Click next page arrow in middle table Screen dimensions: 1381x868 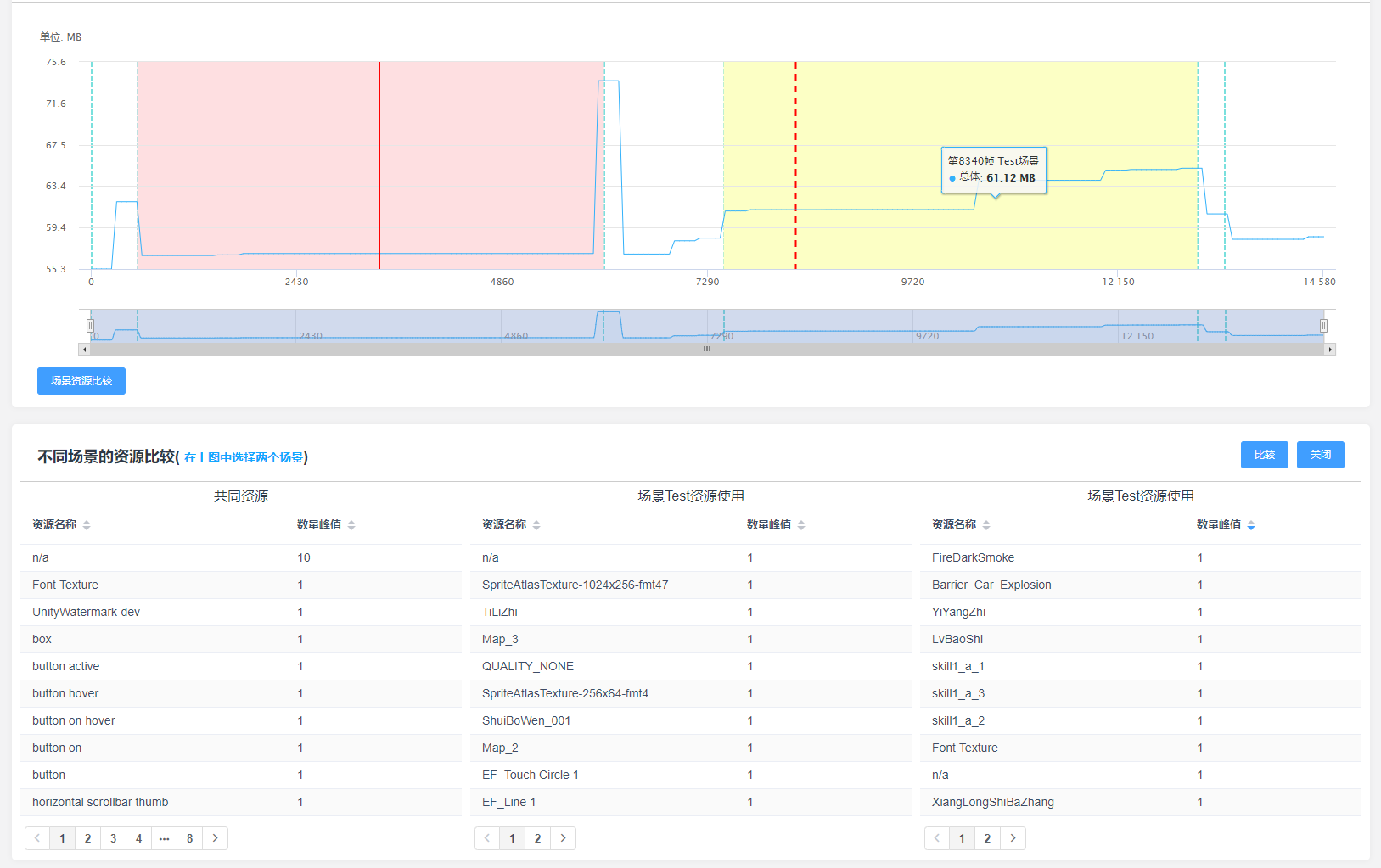pos(563,838)
